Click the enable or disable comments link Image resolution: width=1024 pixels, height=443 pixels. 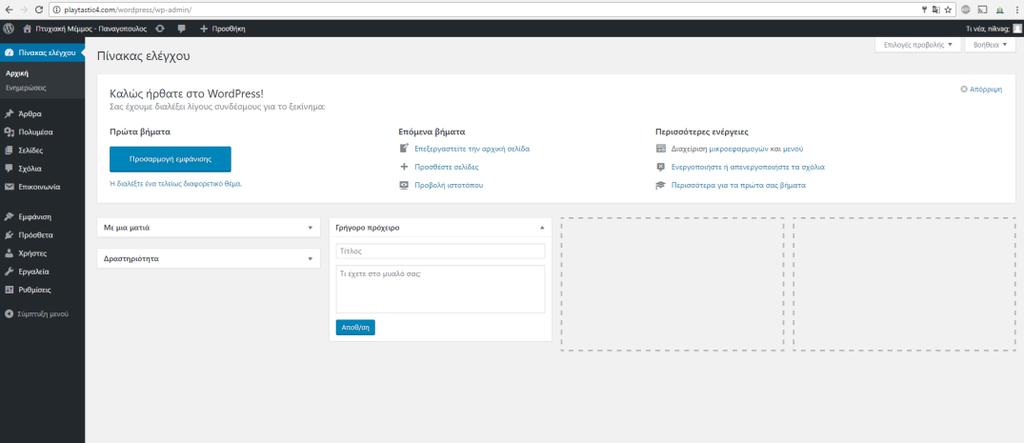click(748, 167)
